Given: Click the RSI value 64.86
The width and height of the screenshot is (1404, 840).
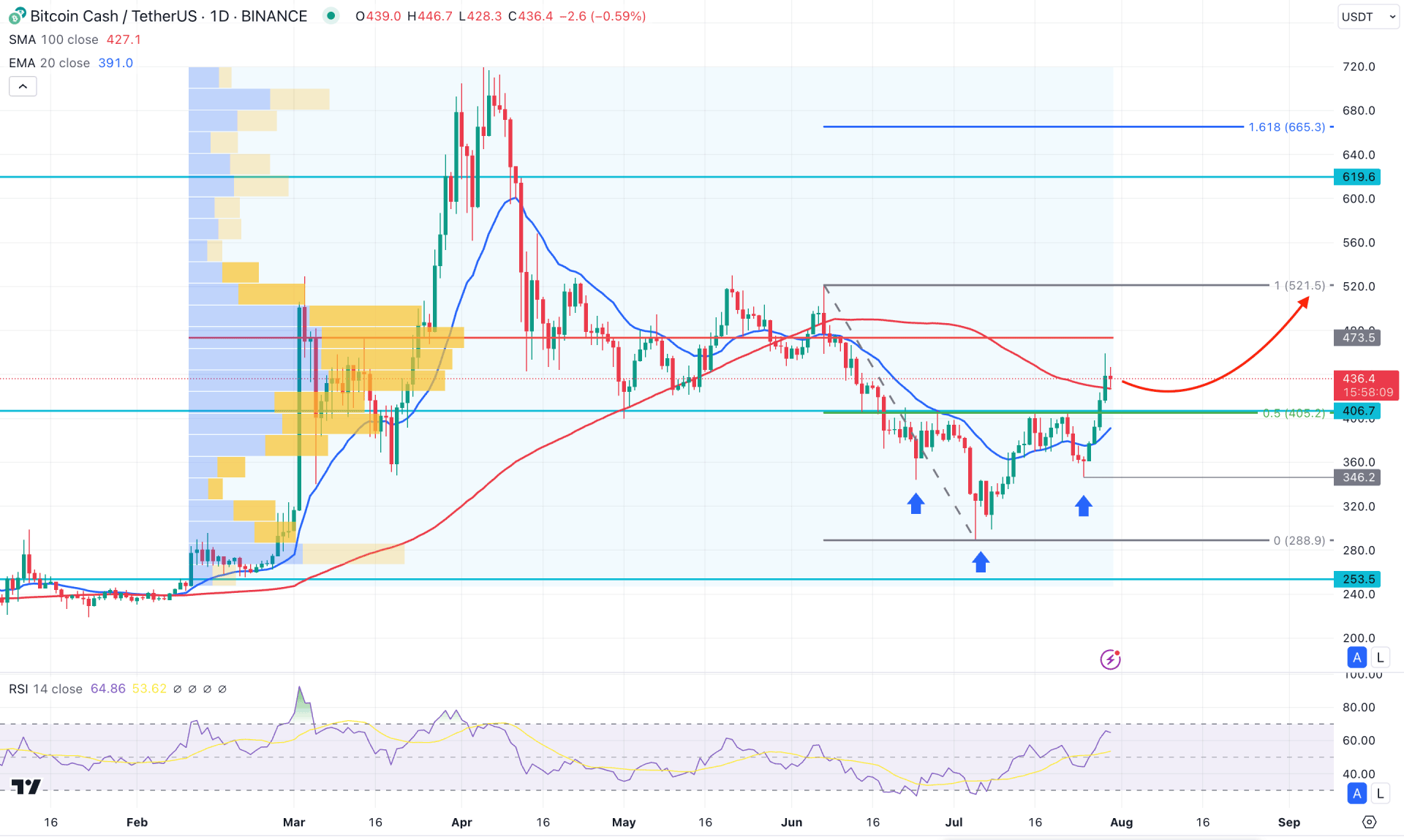Looking at the screenshot, I should pos(107,689).
